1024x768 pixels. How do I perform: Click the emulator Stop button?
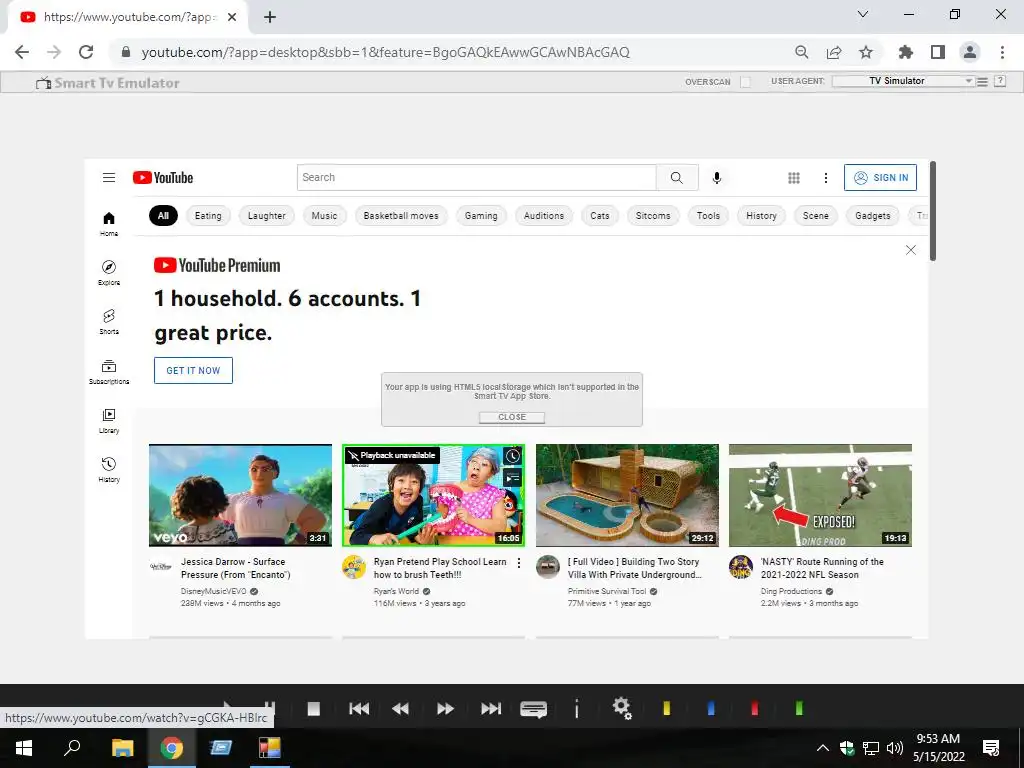tap(313, 709)
